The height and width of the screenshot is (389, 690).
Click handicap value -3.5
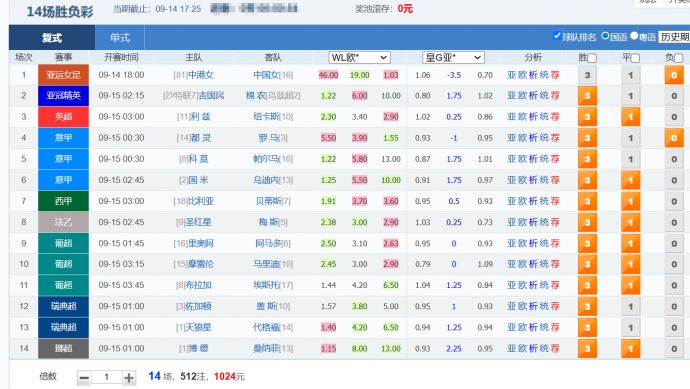coord(454,75)
